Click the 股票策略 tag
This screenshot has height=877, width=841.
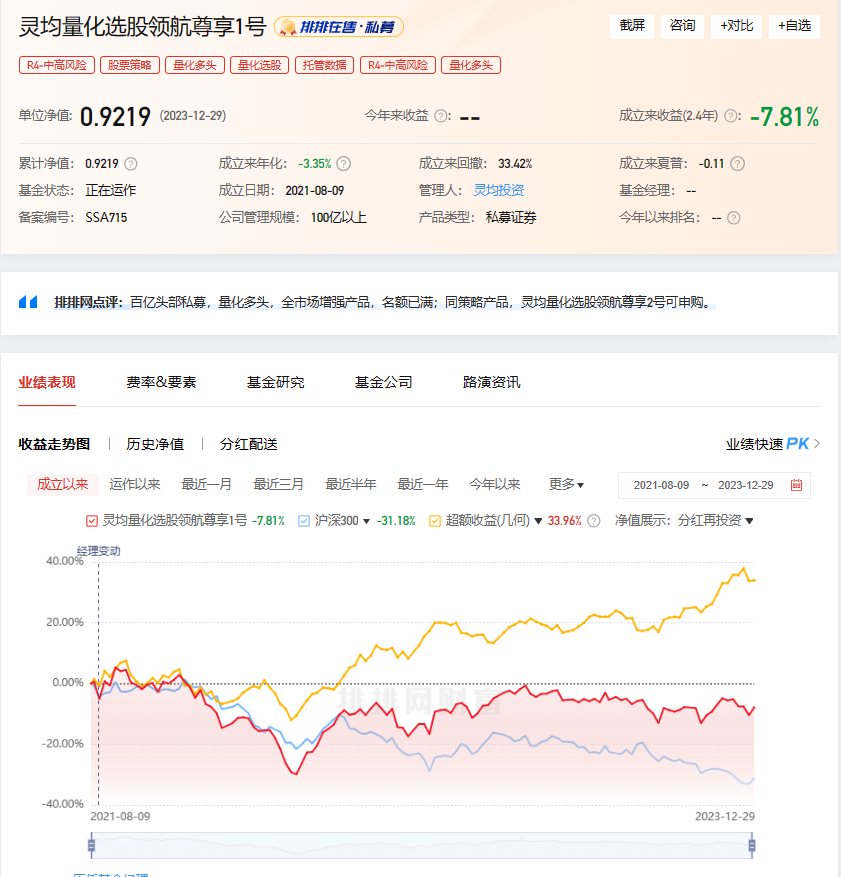[x=130, y=65]
